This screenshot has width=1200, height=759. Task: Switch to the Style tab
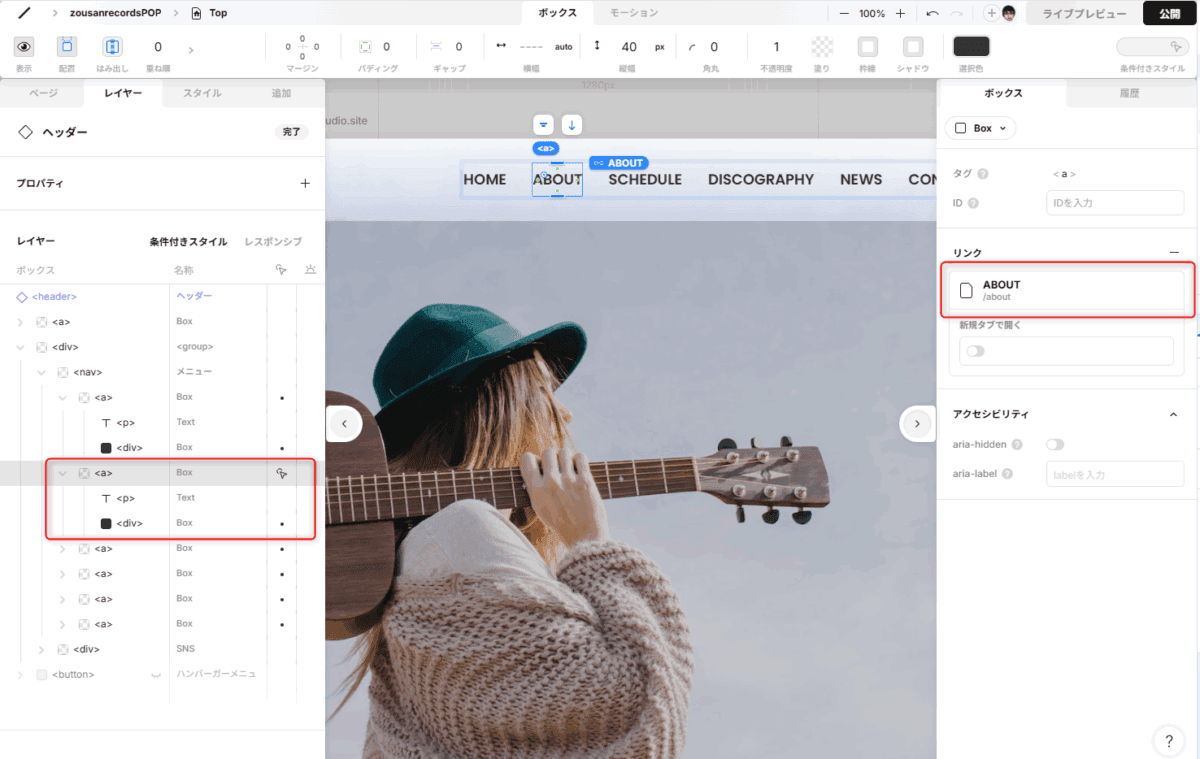202,93
